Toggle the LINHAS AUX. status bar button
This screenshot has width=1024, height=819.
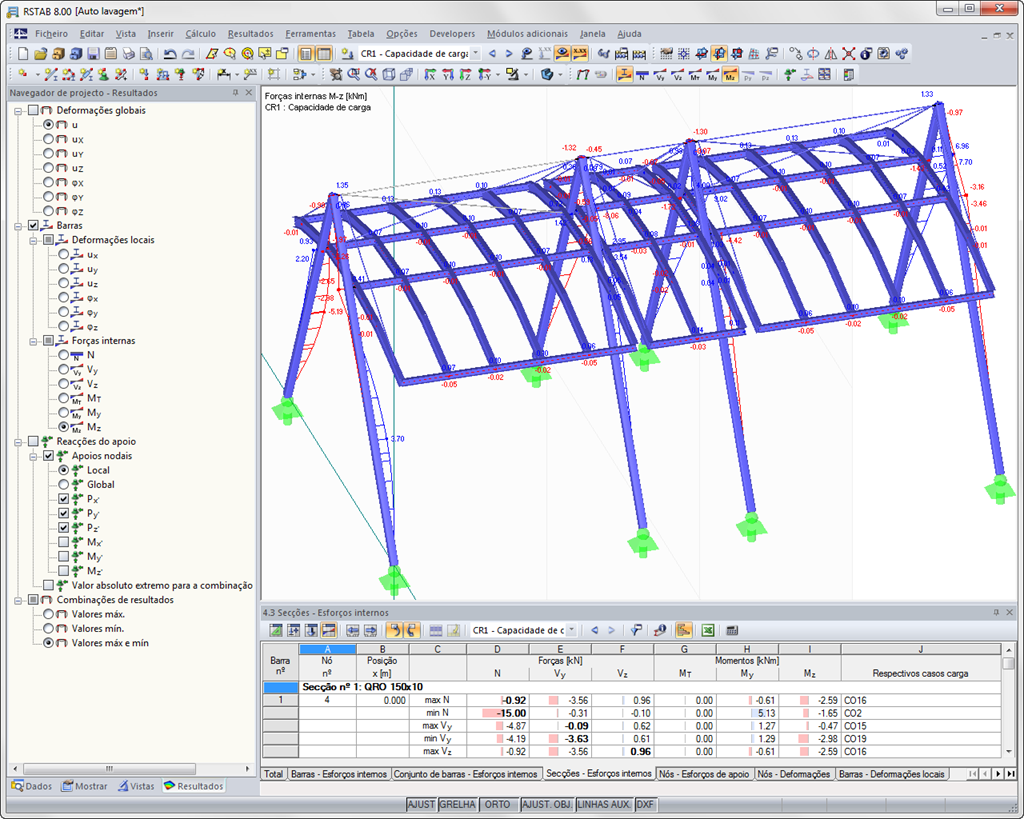tap(604, 805)
